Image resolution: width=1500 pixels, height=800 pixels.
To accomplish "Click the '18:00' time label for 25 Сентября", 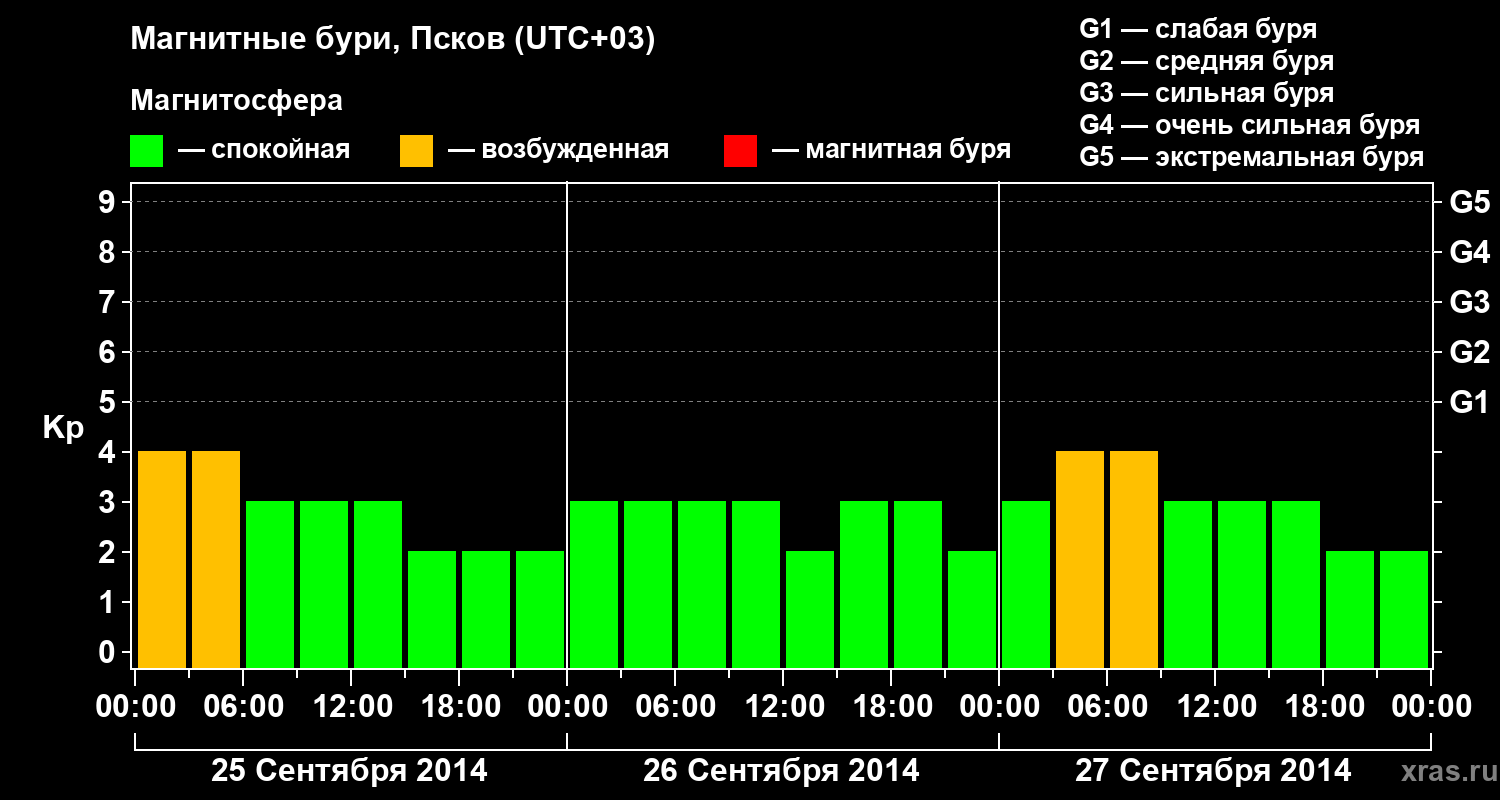I will [x=459, y=707].
